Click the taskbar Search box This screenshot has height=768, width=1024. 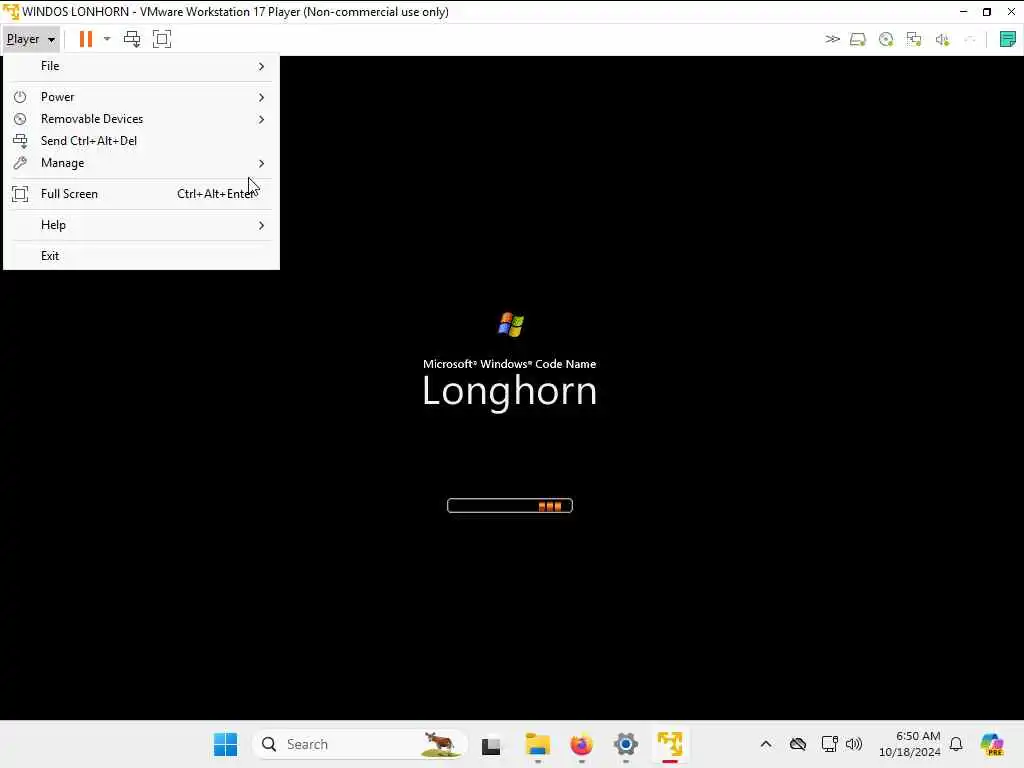359,744
